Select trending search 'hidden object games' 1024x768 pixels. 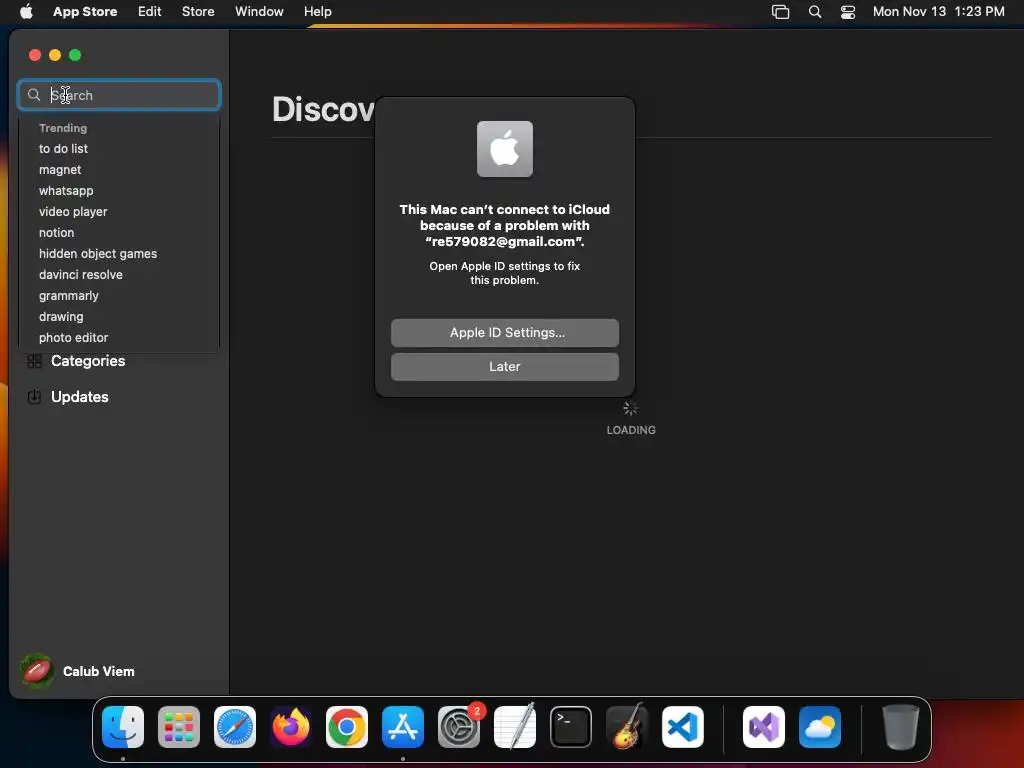[x=98, y=253]
